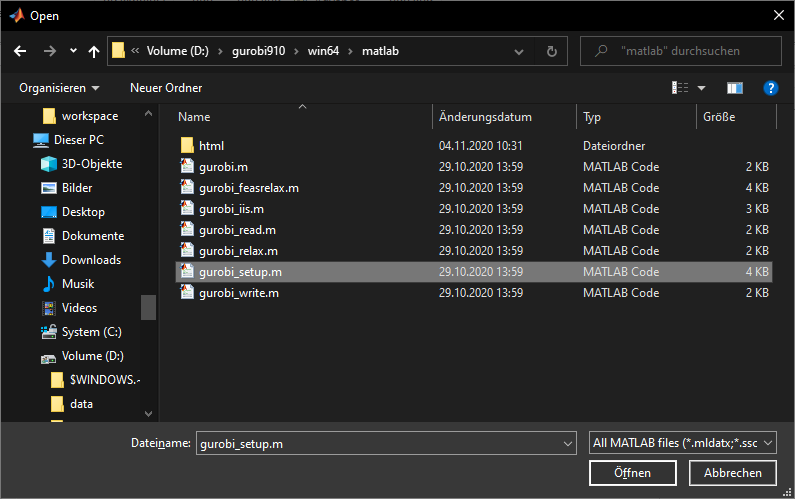Viewport: 795px width, 499px height.
Task: Select the html folder icon
Action: [187, 146]
